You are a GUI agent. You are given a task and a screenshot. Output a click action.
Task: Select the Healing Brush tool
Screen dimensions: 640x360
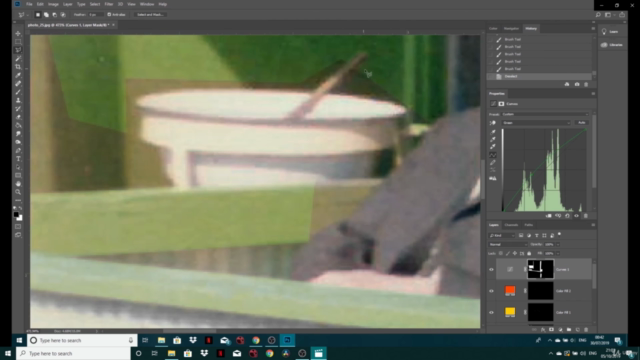coord(18,83)
